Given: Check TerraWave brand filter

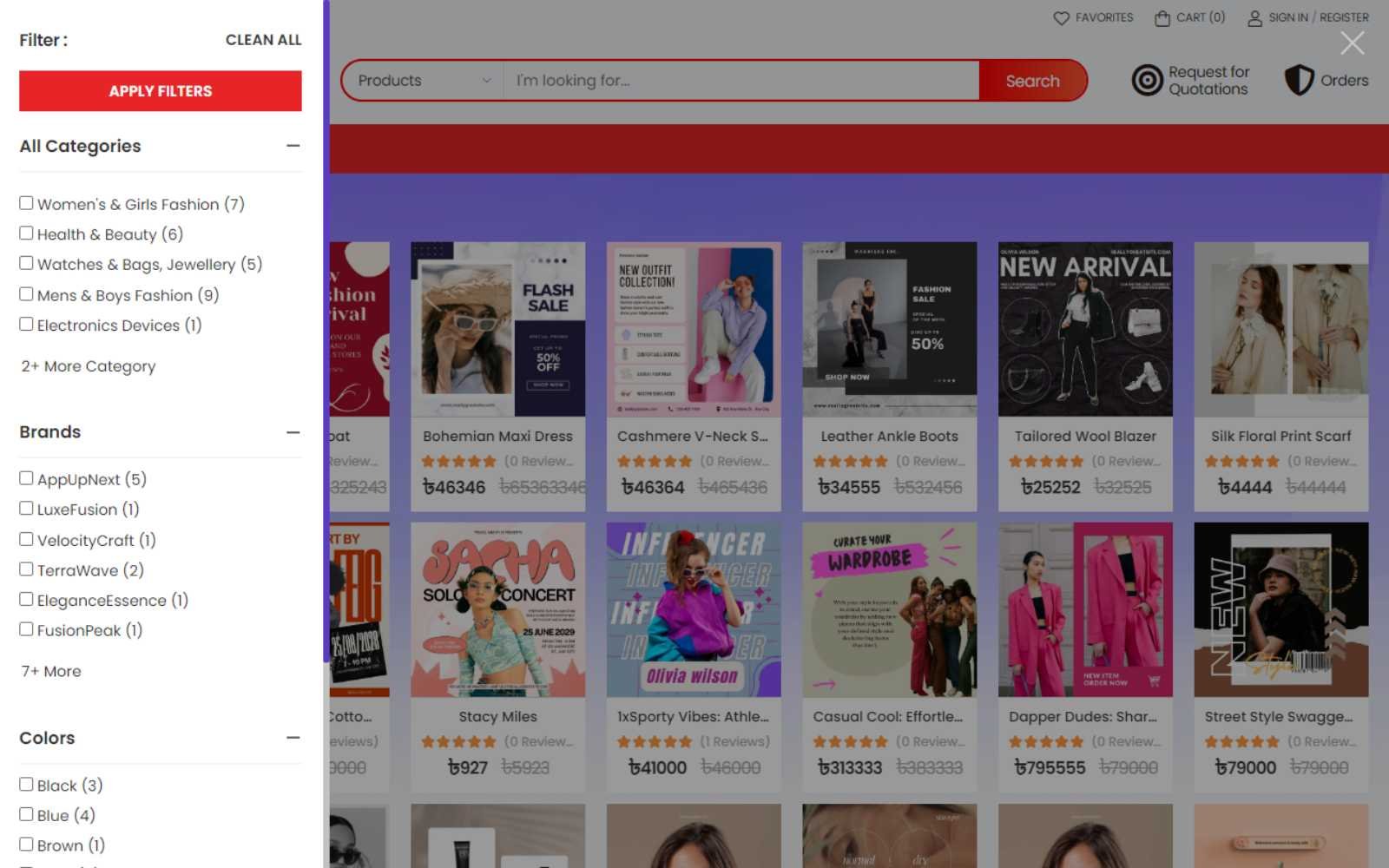Looking at the screenshot, I should (x=26, y=569).
